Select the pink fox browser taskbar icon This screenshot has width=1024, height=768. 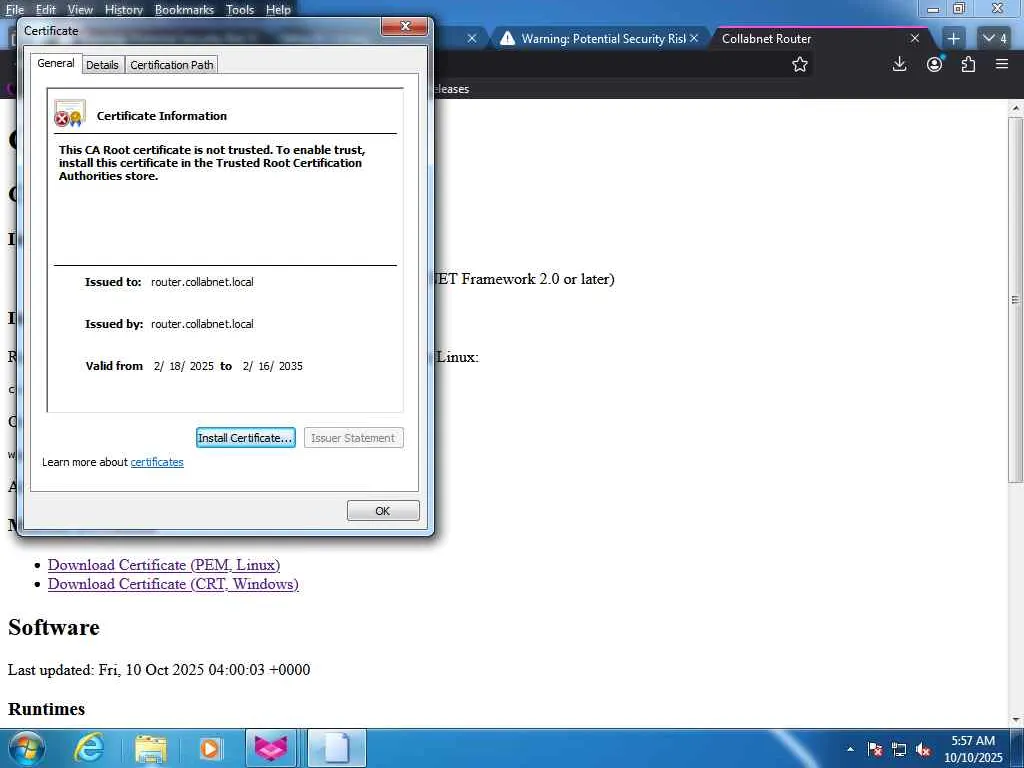tap(271, 748)
